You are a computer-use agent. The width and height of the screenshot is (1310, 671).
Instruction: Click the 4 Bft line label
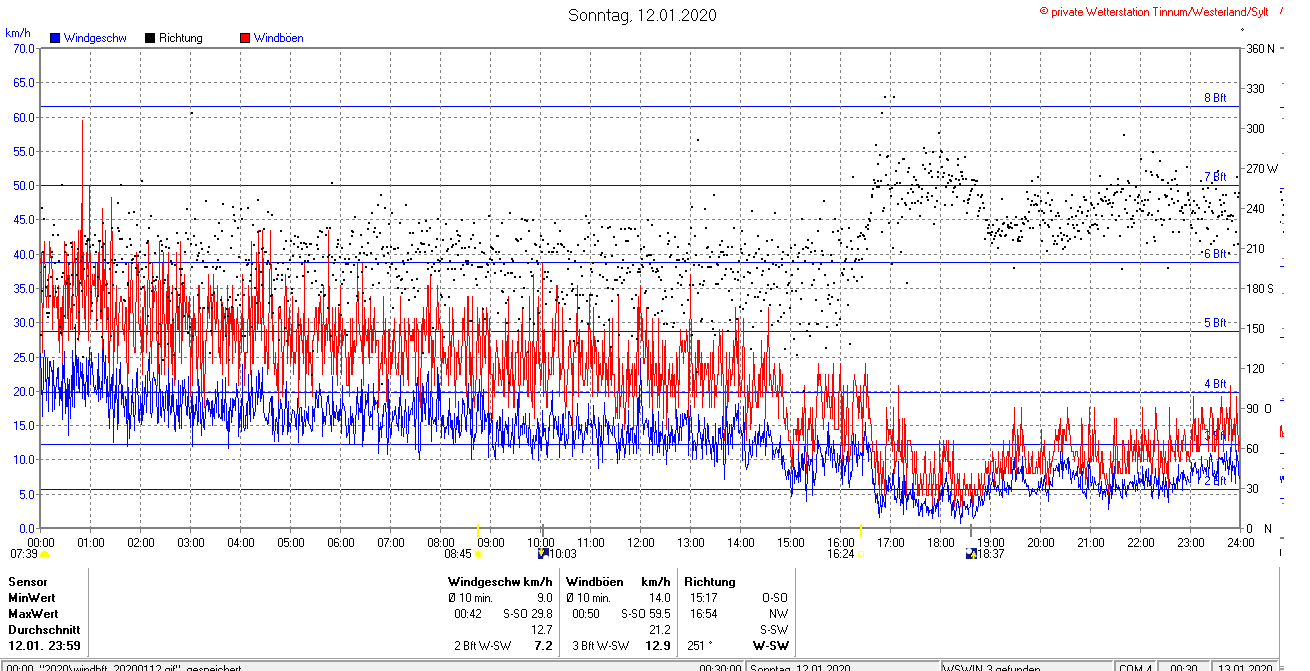click(x=1214, y=384)
